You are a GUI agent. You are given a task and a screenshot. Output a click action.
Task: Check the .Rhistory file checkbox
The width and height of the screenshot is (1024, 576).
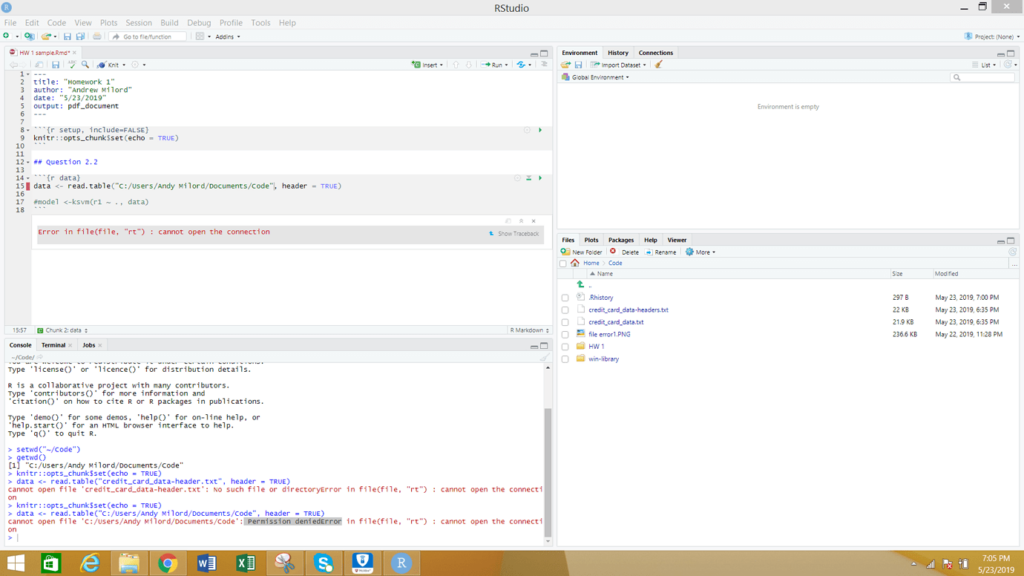566,298
